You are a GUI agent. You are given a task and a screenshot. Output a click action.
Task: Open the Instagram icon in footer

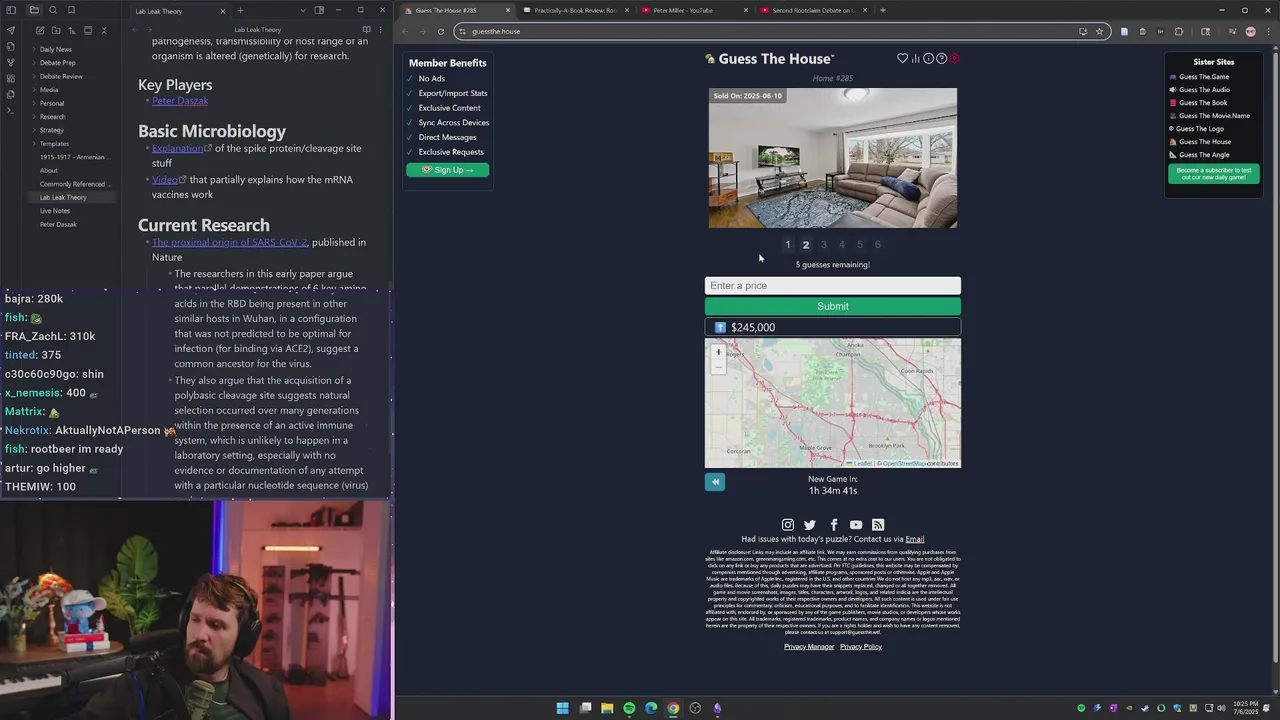pos(788,525)
